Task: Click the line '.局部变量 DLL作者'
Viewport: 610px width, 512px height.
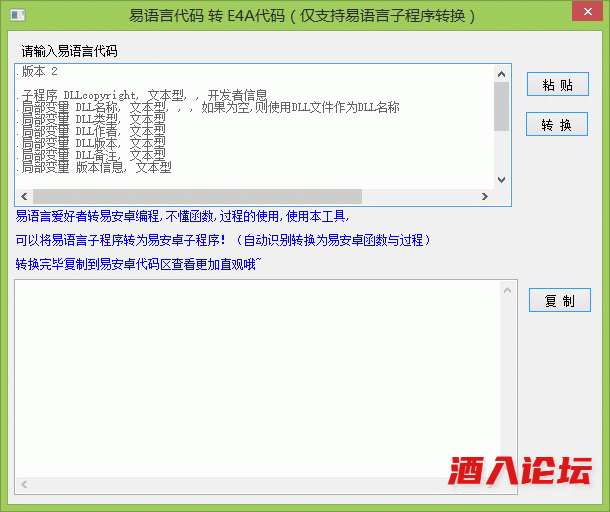Action: (x=91, y=132)
